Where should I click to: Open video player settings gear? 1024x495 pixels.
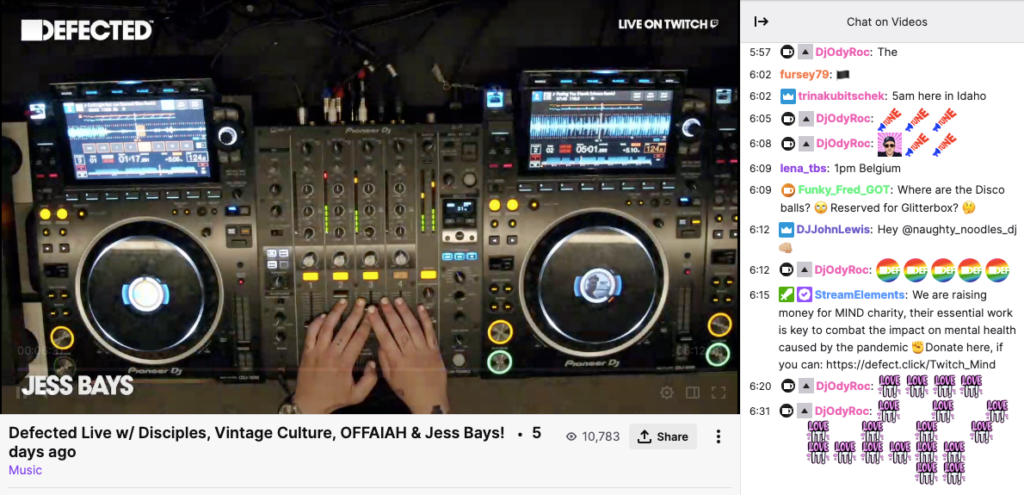coord(667,393)
